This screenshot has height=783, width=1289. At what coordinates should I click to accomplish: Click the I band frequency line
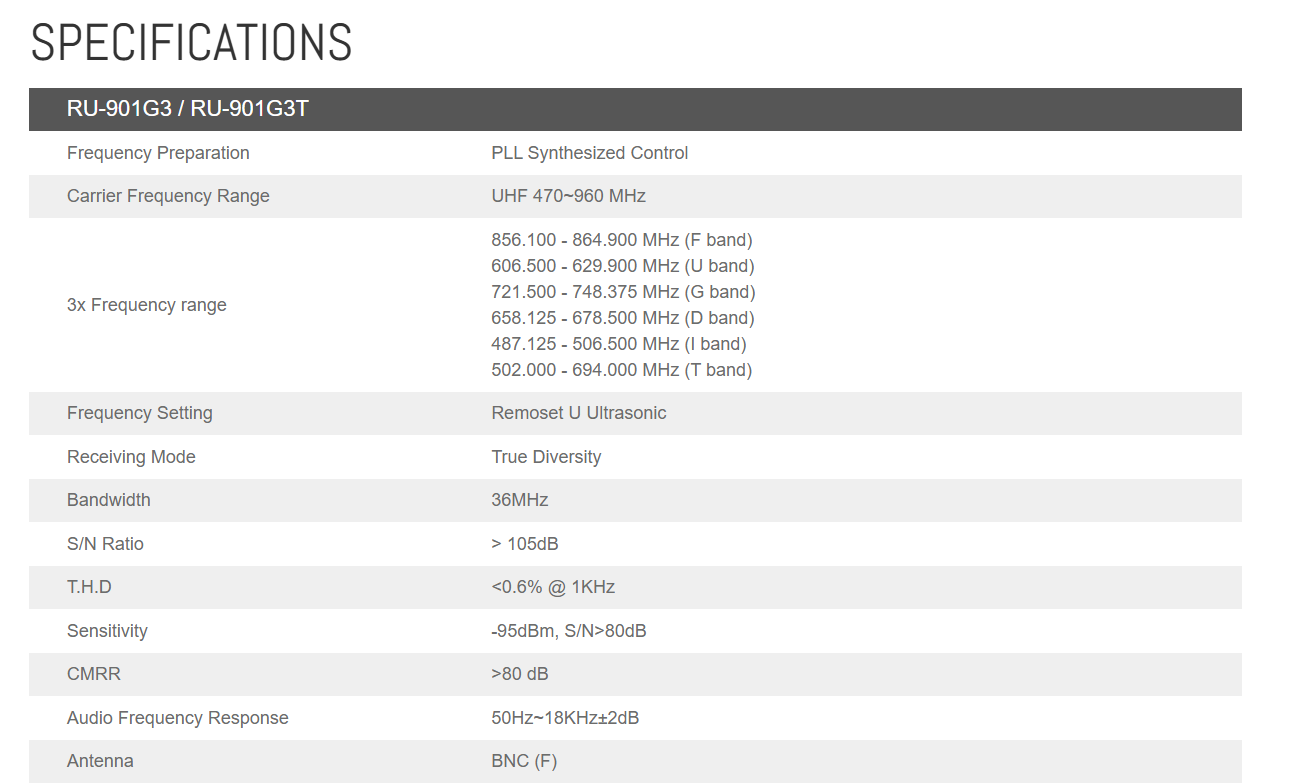point(618,344)
